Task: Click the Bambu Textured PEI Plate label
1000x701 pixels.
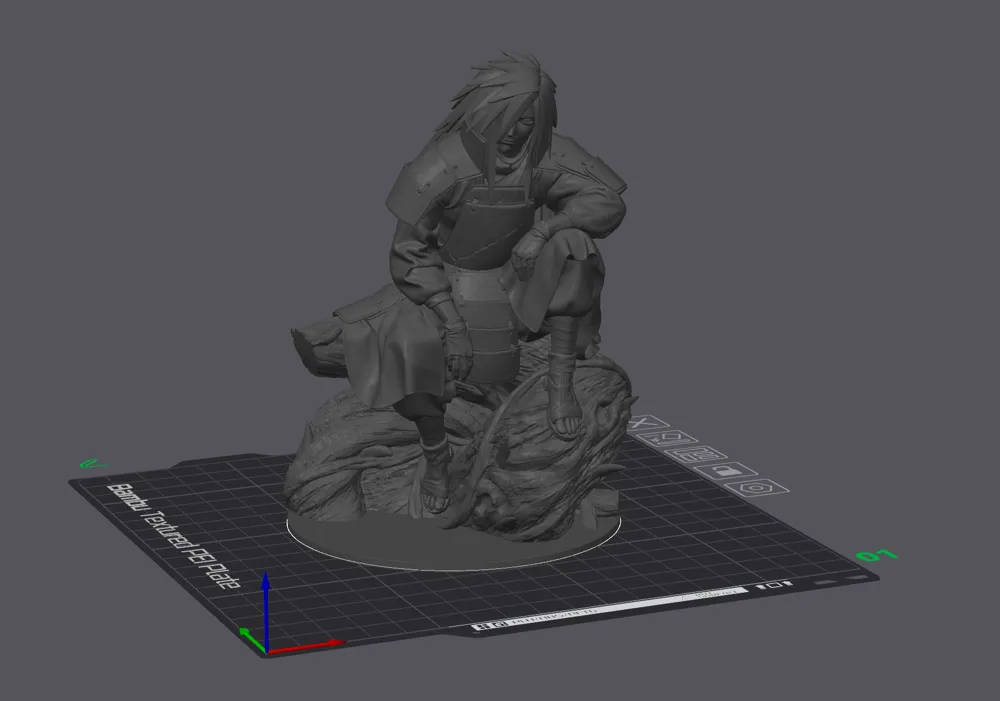Action: [173, 537]
